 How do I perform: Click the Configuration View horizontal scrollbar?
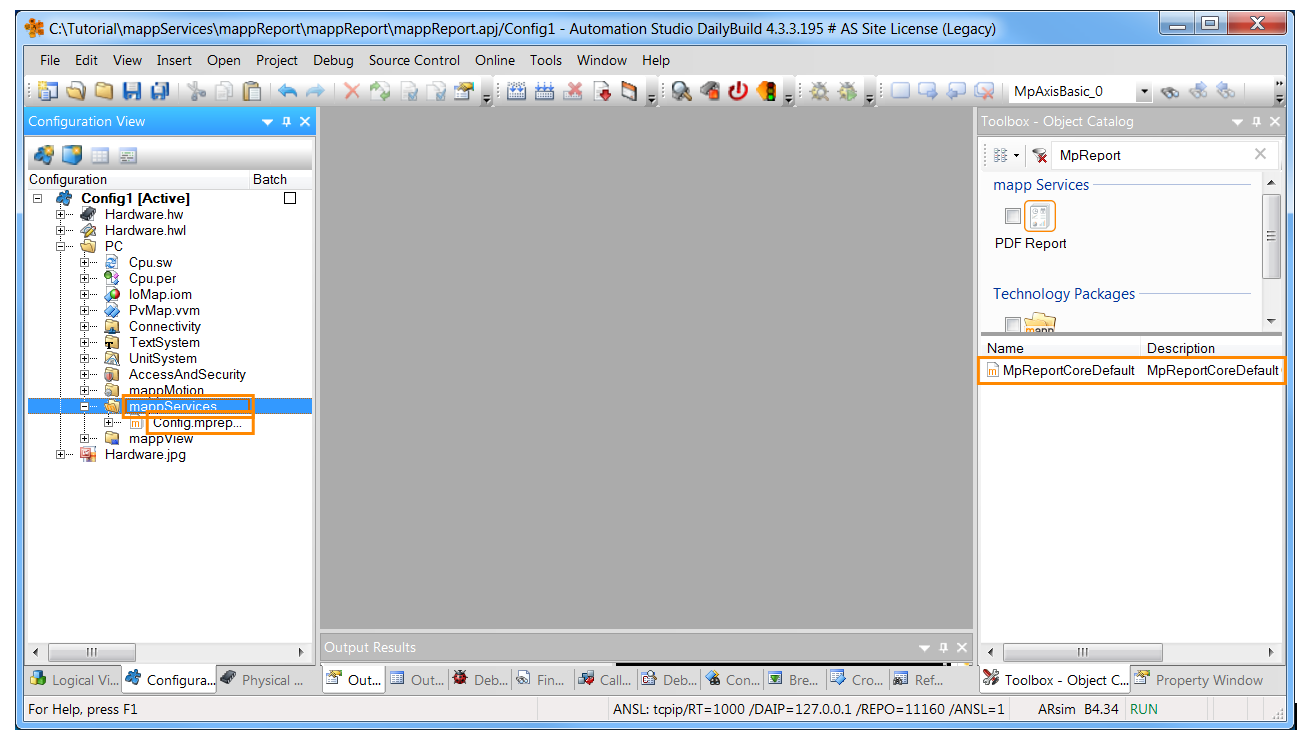click(169, 652)
